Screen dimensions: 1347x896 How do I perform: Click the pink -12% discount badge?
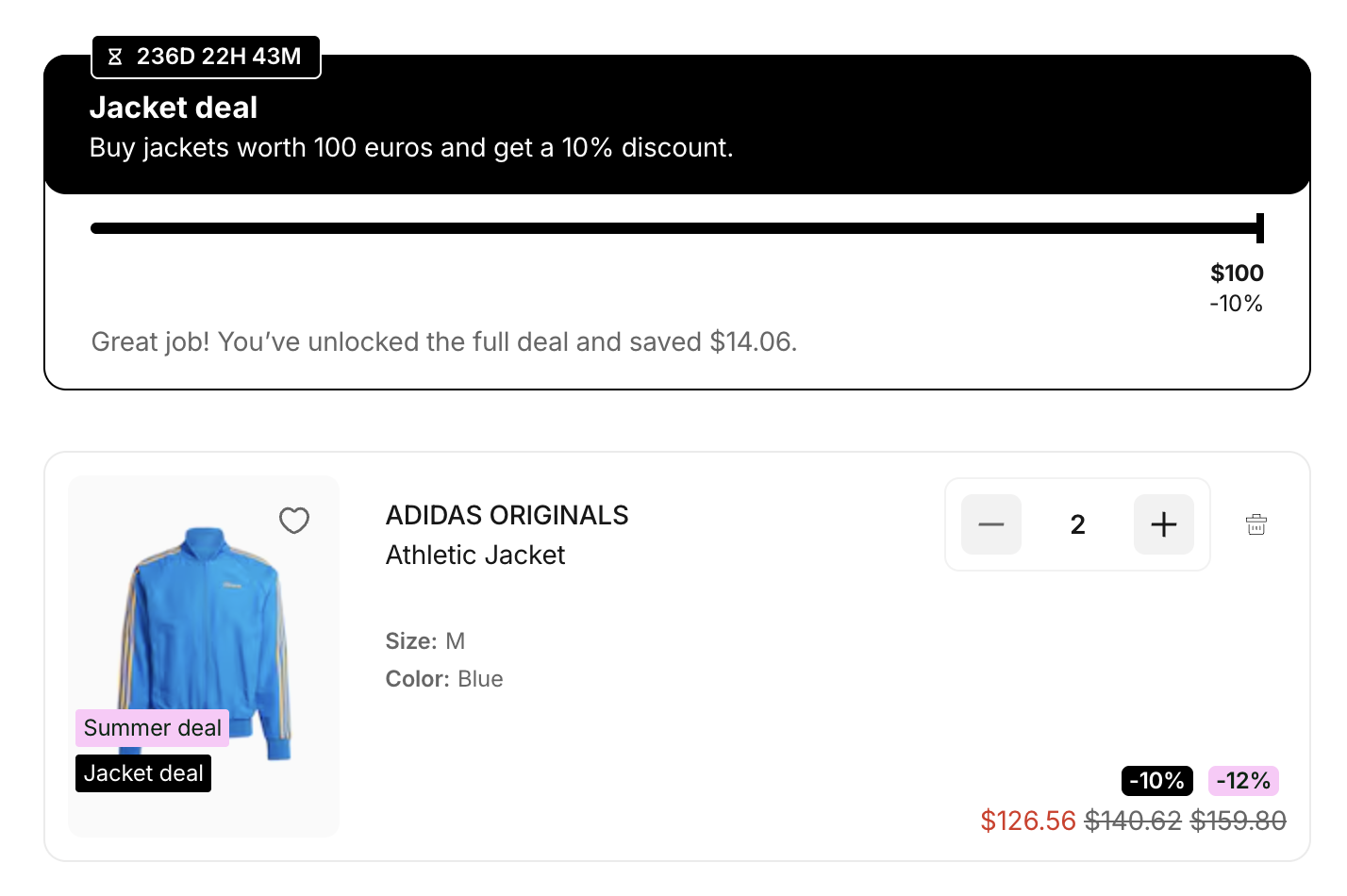1243,781
